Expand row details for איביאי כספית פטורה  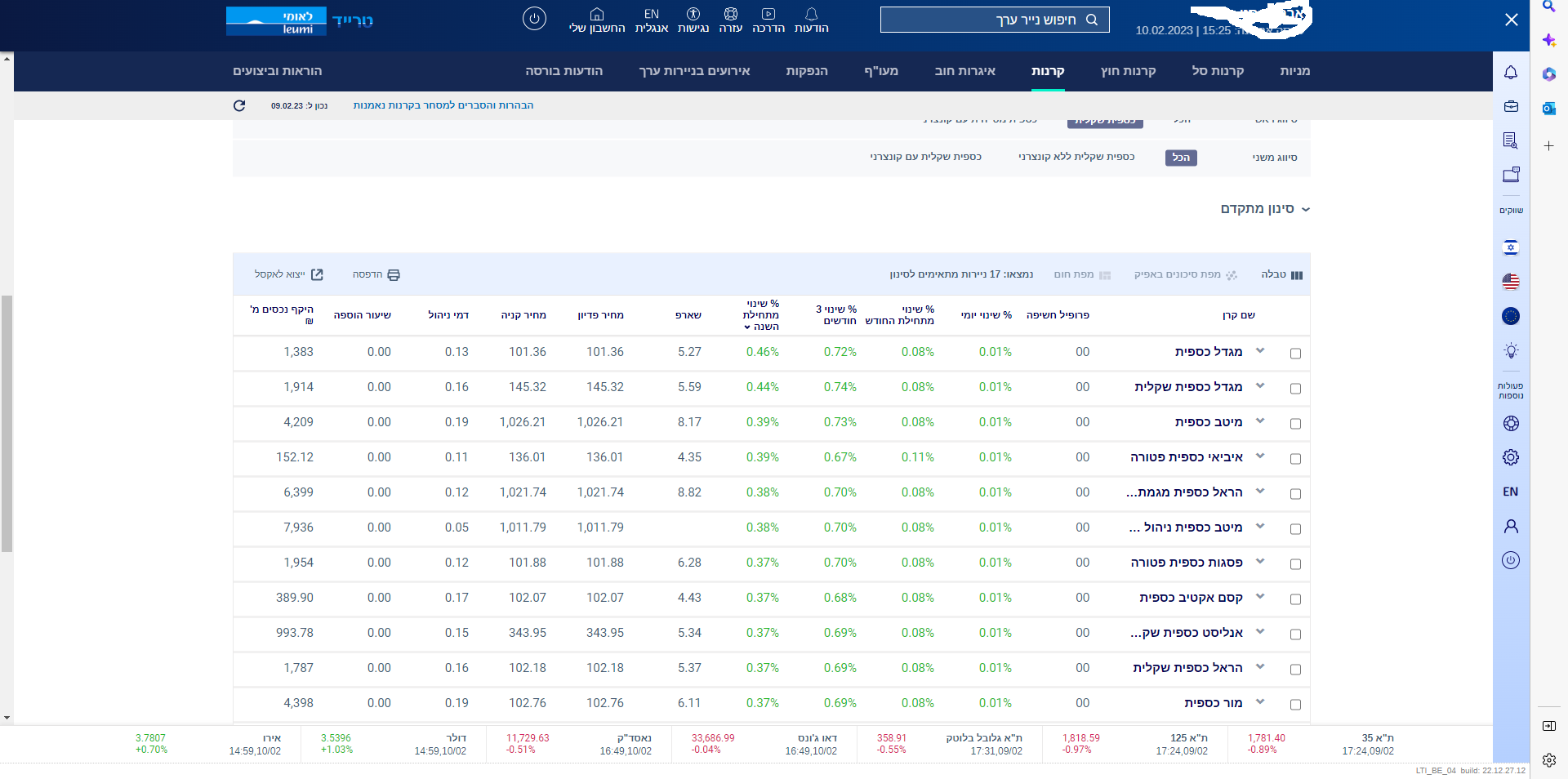point(1260,456)
